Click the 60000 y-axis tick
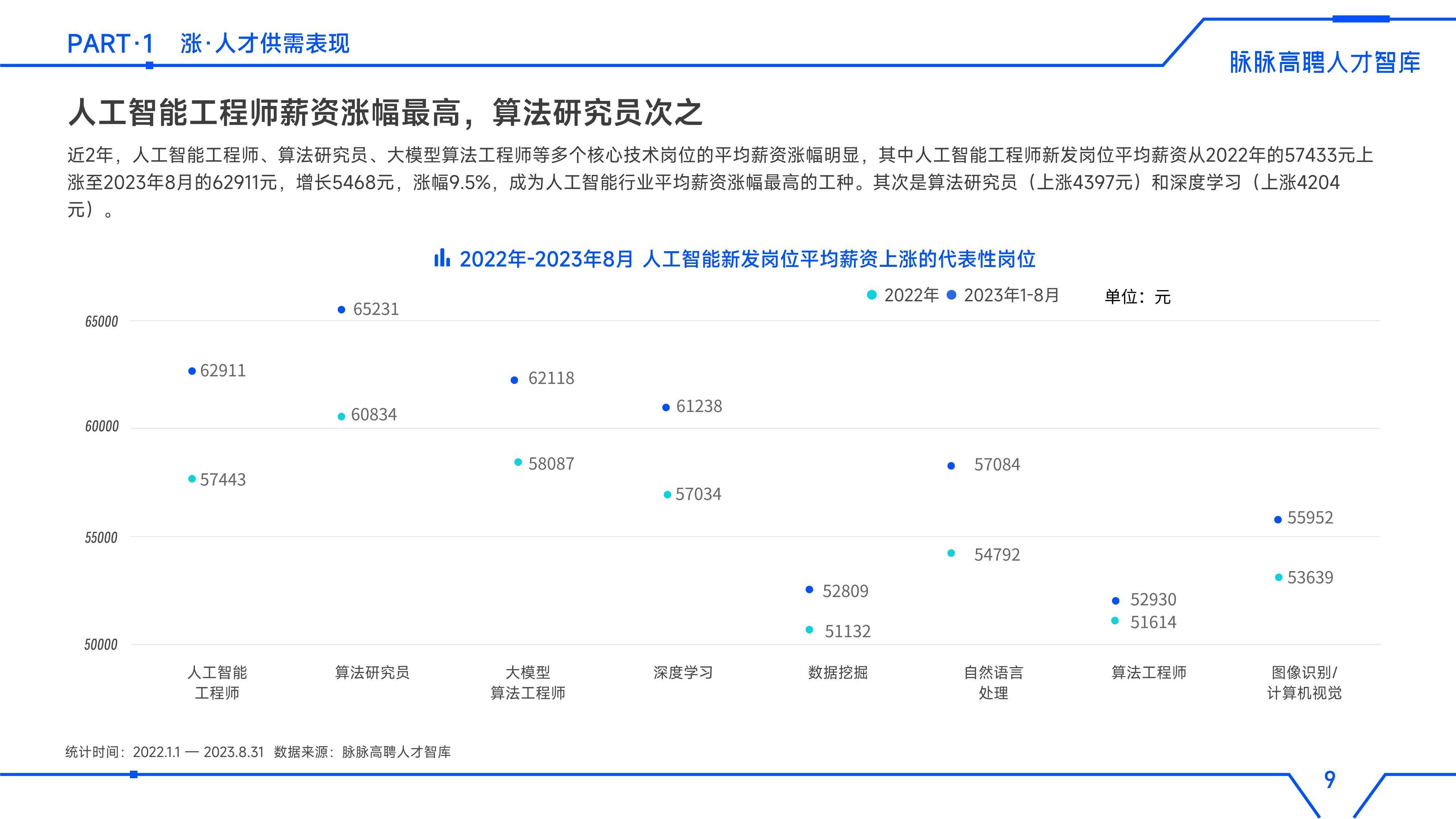 coord(102,427)
